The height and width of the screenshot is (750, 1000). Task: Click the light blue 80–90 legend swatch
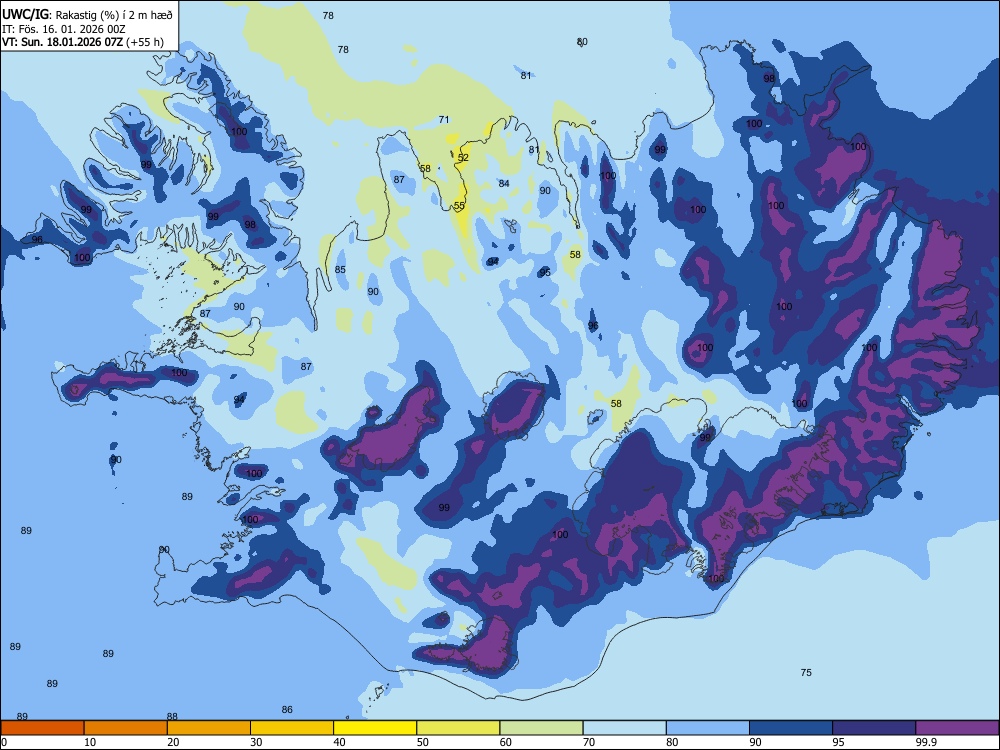click(708, 728)
